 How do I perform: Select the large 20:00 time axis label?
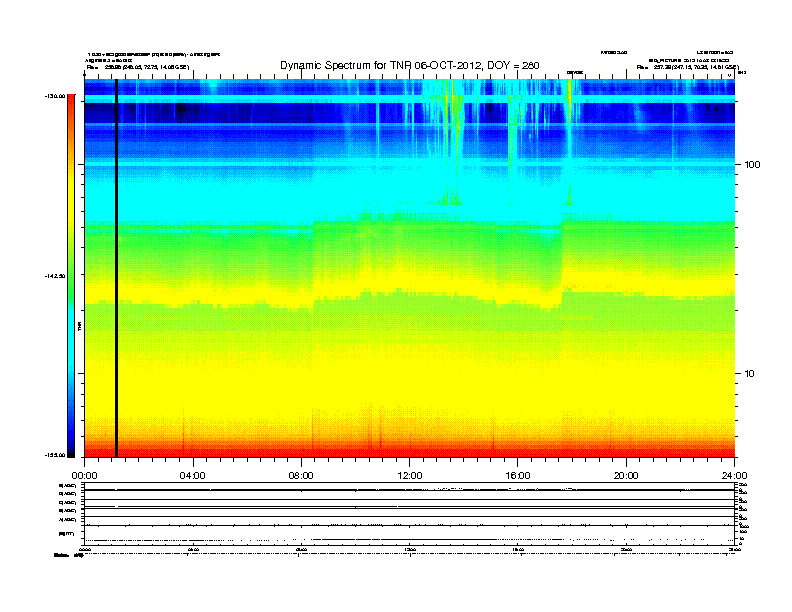pos(626,476)
